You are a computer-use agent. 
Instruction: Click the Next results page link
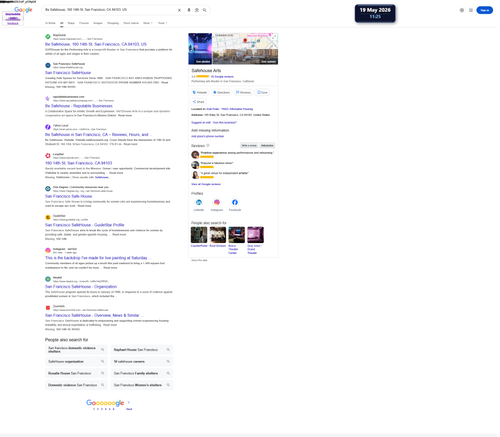129,409
